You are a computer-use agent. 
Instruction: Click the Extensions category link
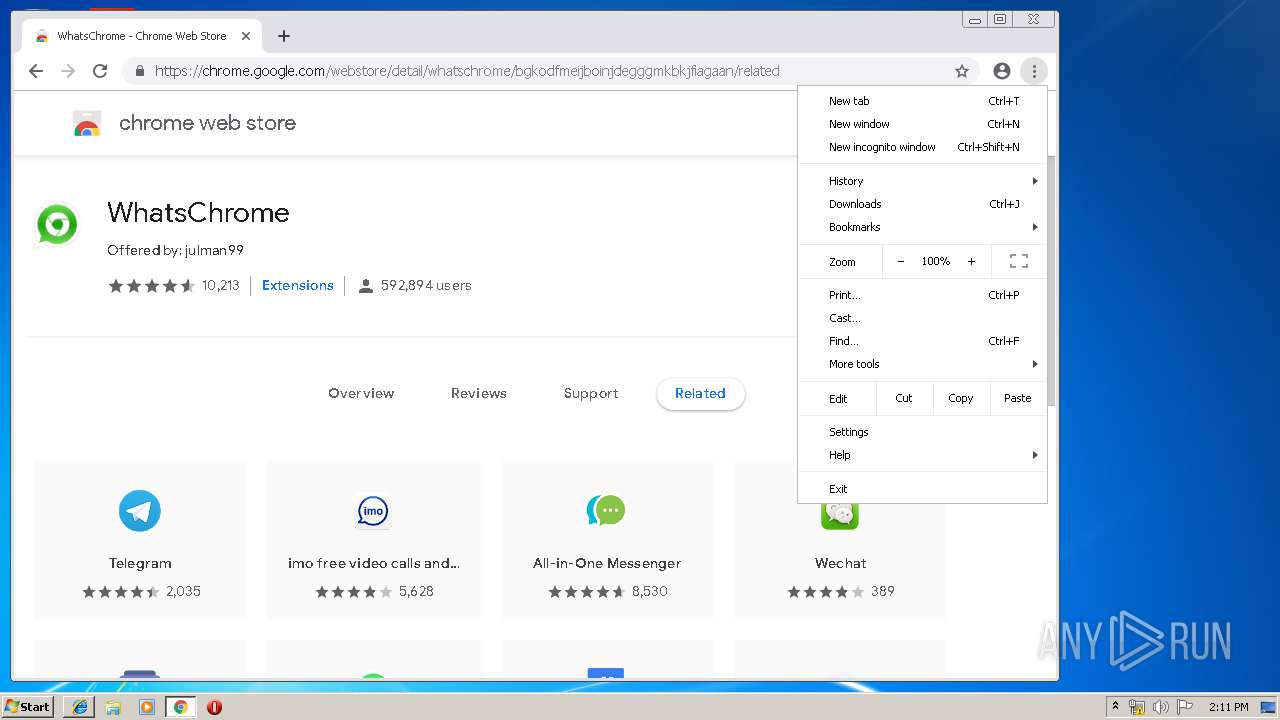coord(298,285)
